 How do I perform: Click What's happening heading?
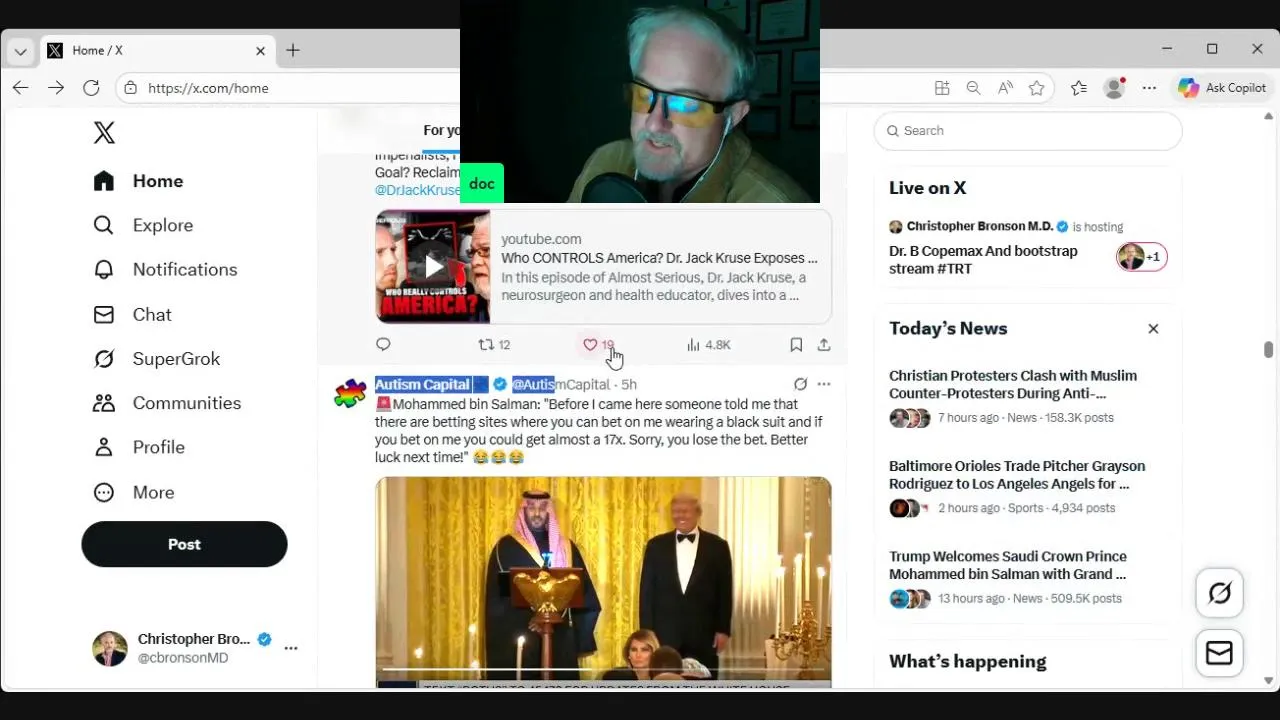(x=968, y=662)
